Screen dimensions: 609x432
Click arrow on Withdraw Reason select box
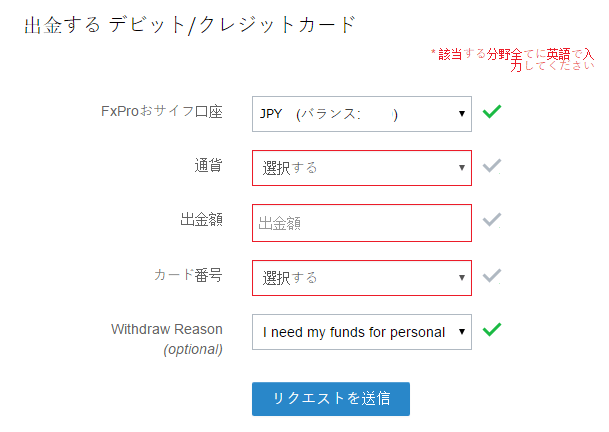pyautogui.click(x=462, y=332)
